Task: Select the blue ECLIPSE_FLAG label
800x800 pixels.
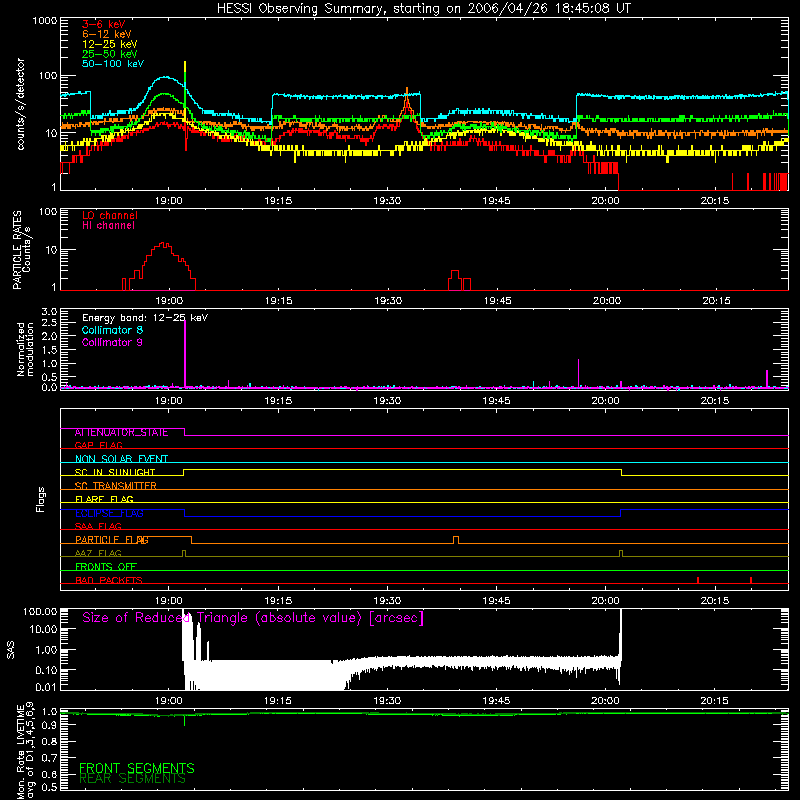Action: 109,513
